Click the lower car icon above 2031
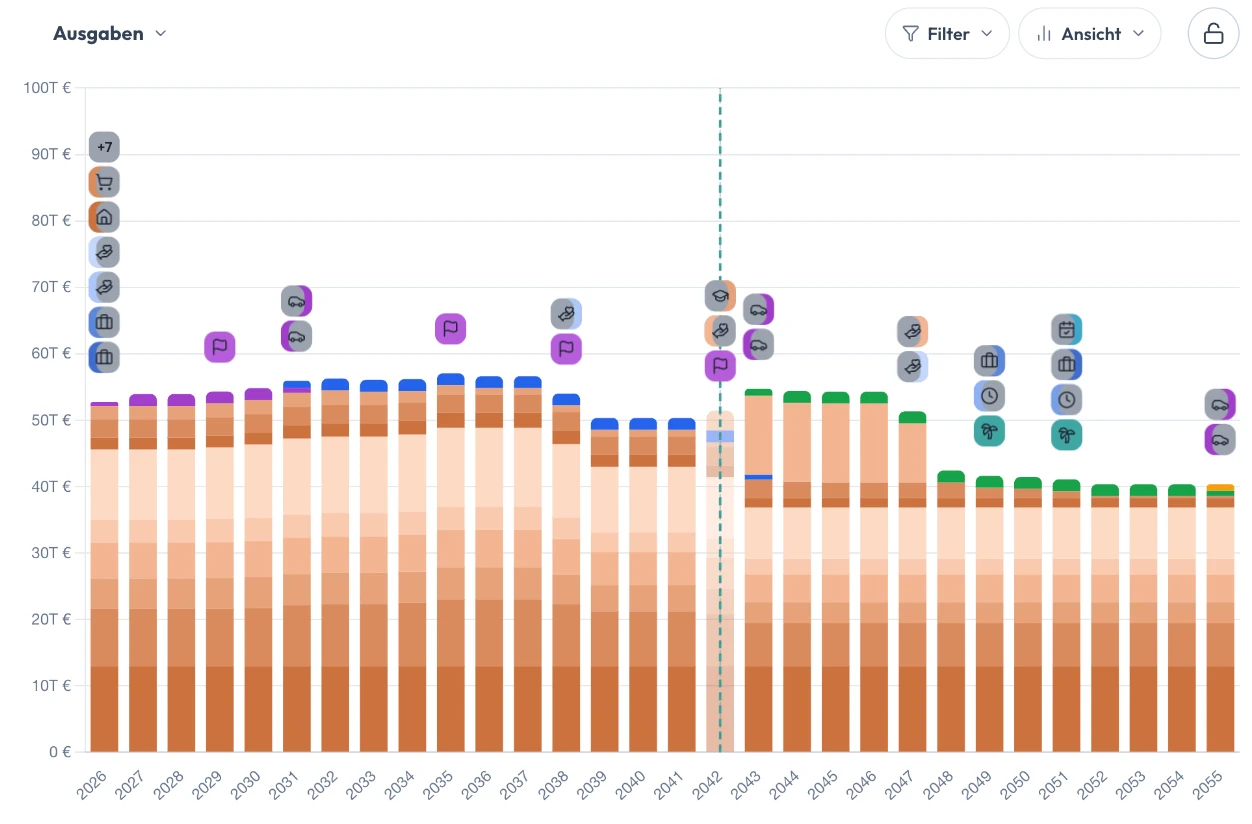Viewport: 1252px width, 824px height. [x=297, y=336]
